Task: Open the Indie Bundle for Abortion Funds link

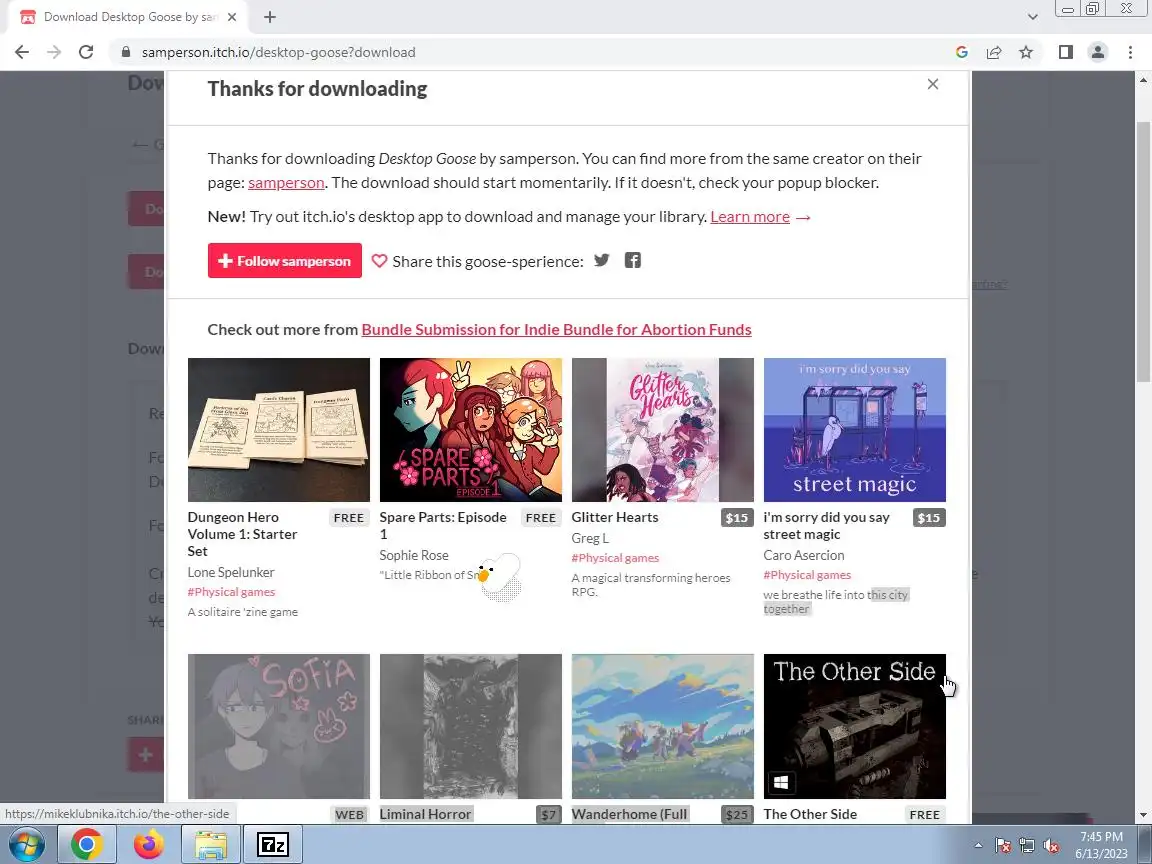Action: click(556, 329)
